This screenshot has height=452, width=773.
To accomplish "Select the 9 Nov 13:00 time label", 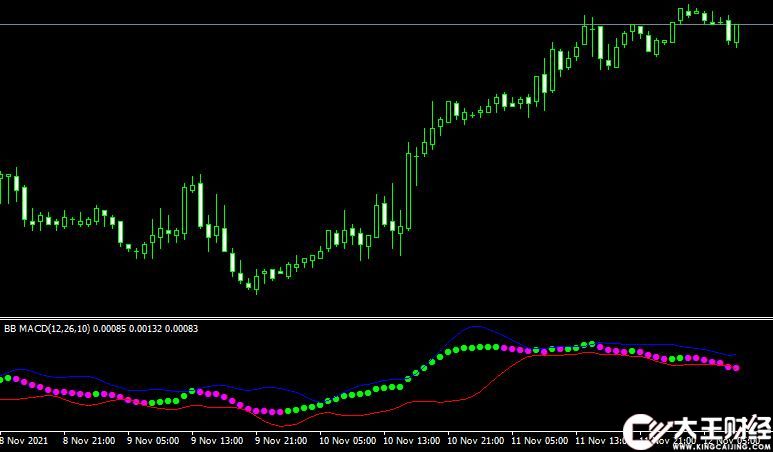I will (x=217, y=440).
